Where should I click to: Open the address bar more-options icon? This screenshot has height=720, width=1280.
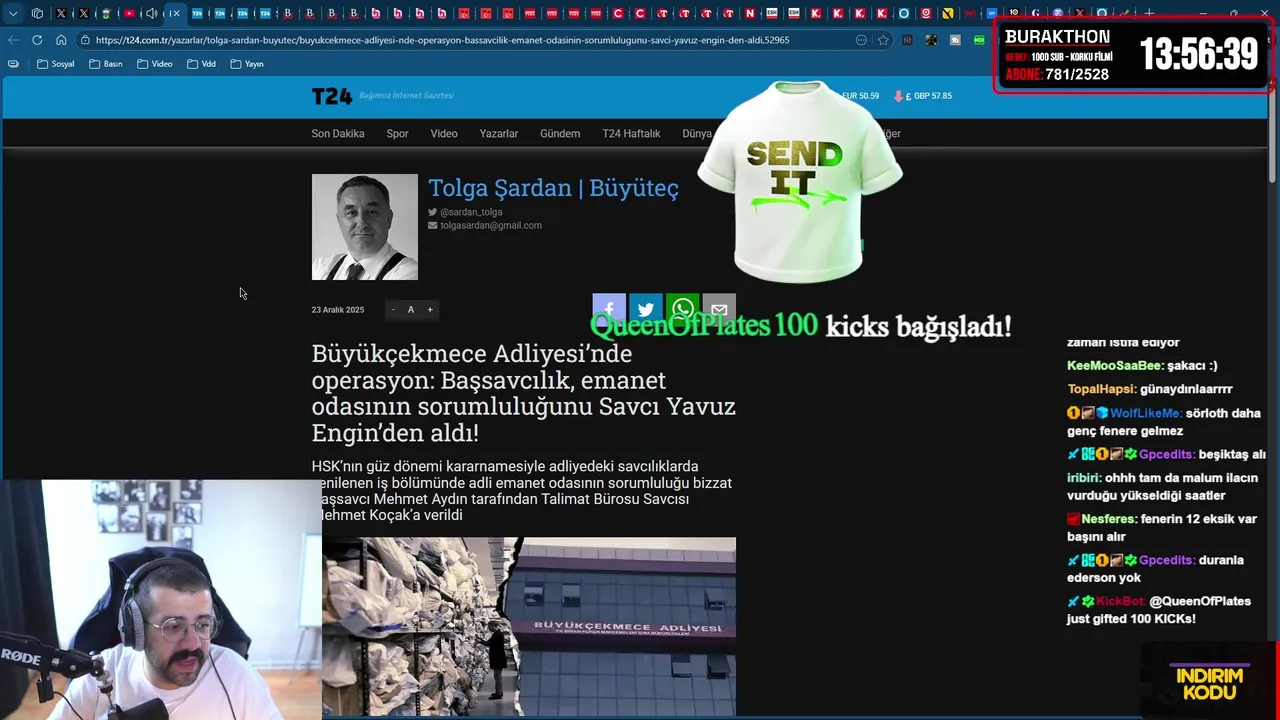861,40
